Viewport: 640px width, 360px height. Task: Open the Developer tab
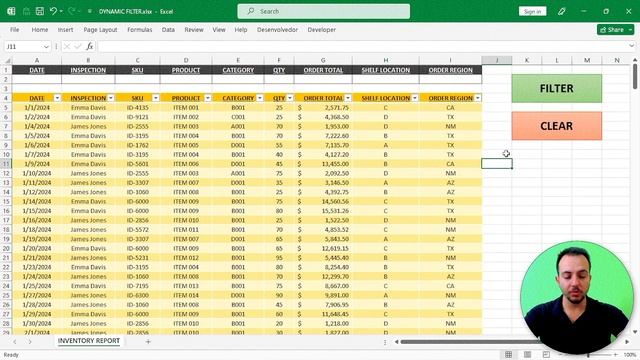coord(322,30)
